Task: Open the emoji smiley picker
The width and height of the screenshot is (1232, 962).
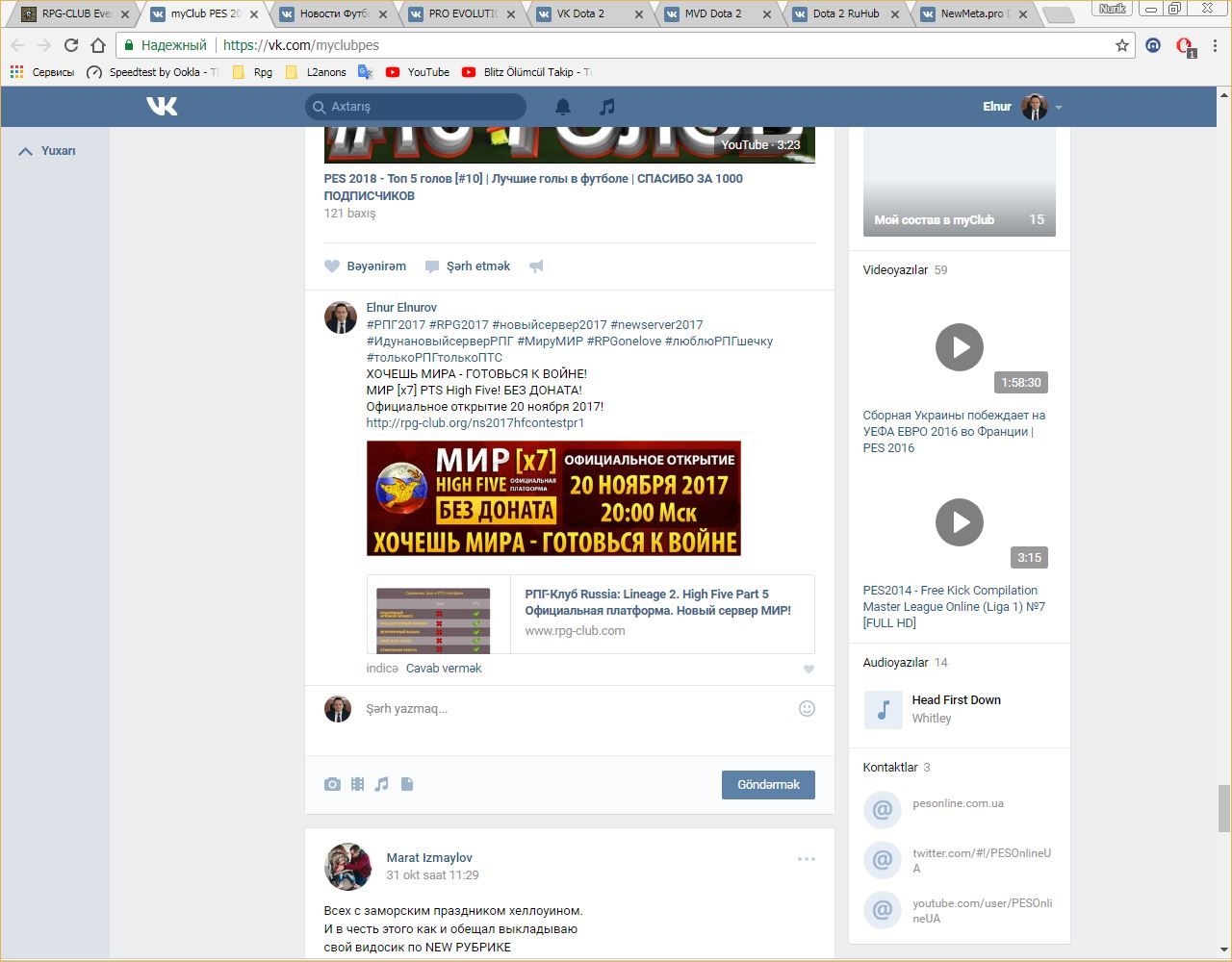Action: click(807, 709)
